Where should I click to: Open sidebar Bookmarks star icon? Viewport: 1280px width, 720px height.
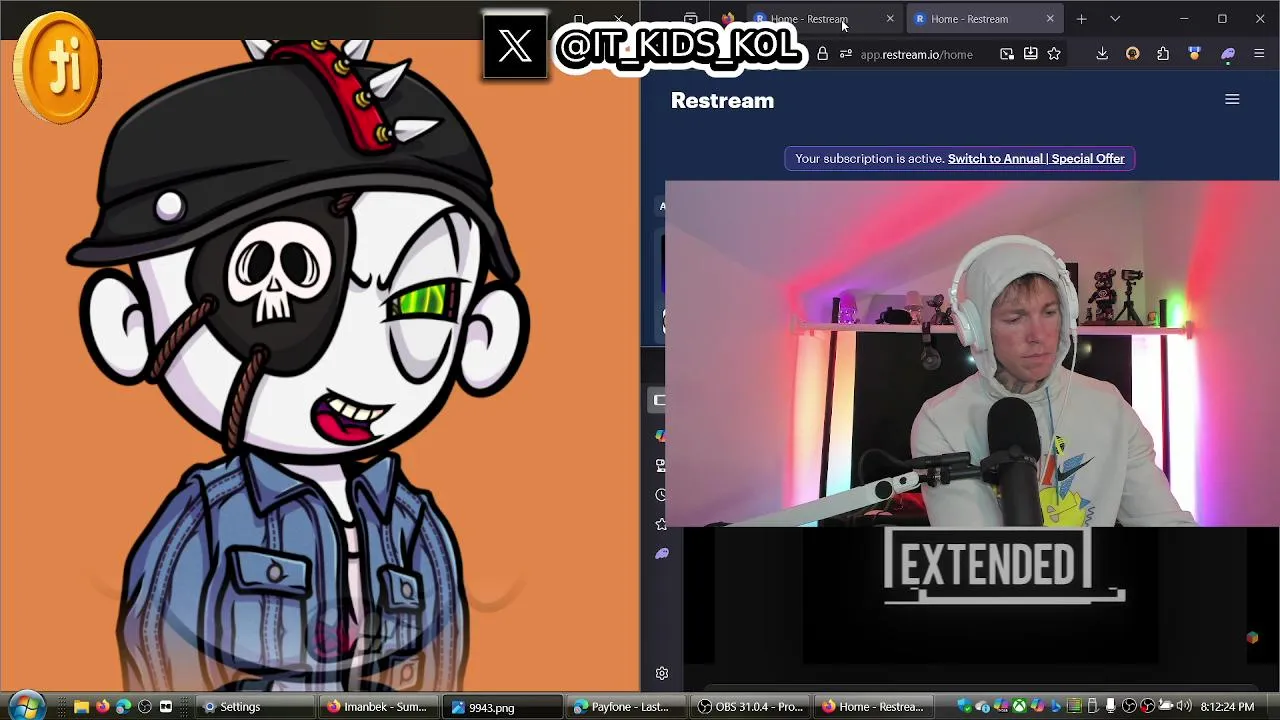(x=661, y=524)
